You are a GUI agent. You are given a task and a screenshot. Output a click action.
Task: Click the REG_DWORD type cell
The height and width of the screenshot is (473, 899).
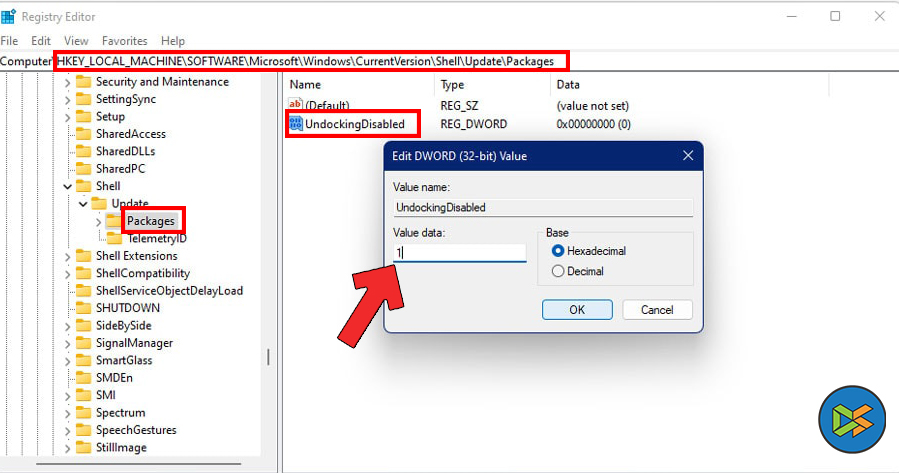point(474,124)
